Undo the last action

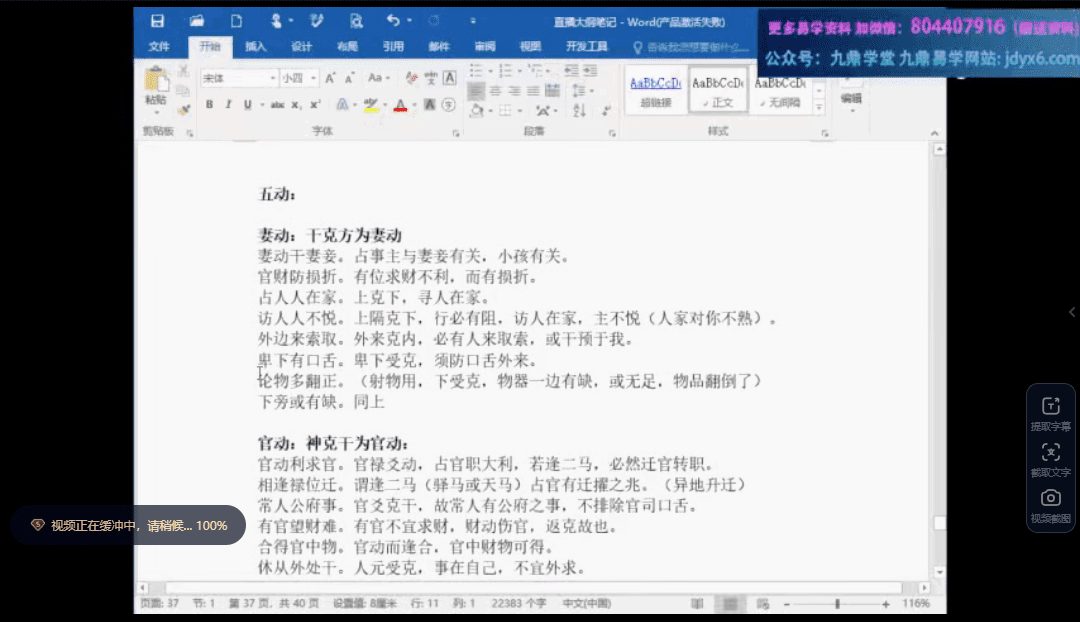(x=392, y=20)
